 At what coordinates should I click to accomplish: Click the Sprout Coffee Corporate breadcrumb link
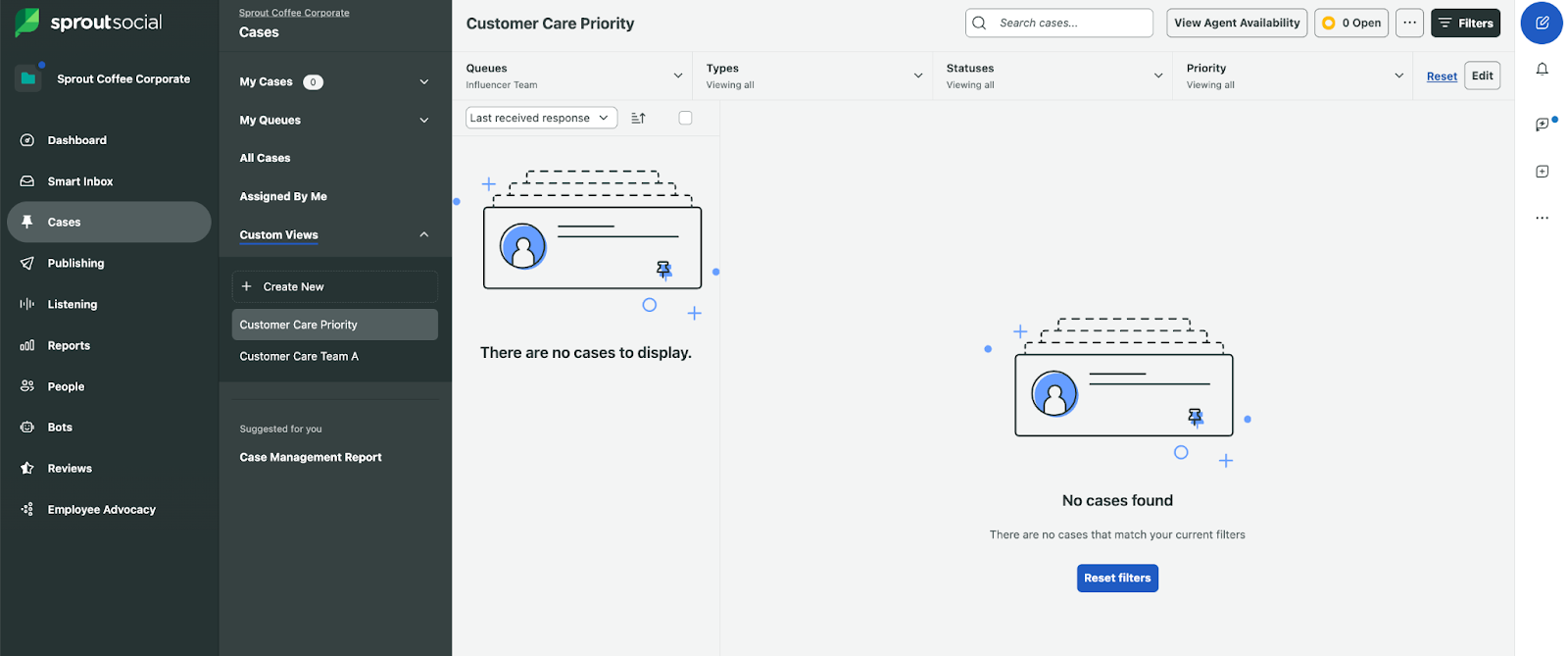point(294,13)
